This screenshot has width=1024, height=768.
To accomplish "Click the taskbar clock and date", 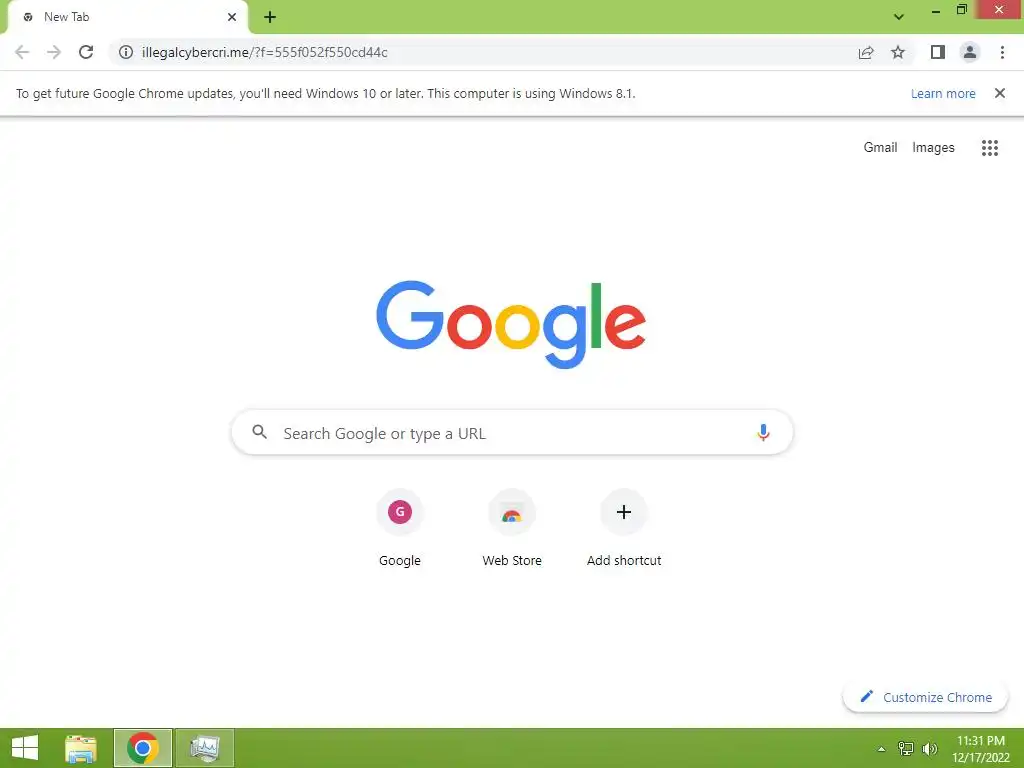I will 981,748.
